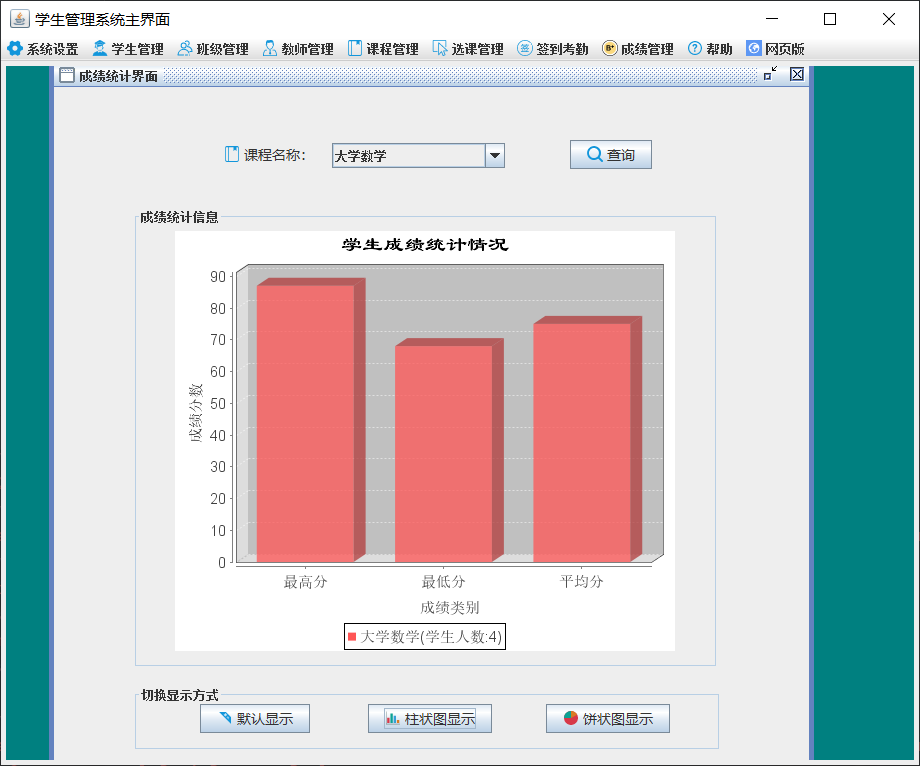Click the 查询 query button
This screenshot has height=766, width=920.
click(x=612, y=154)
